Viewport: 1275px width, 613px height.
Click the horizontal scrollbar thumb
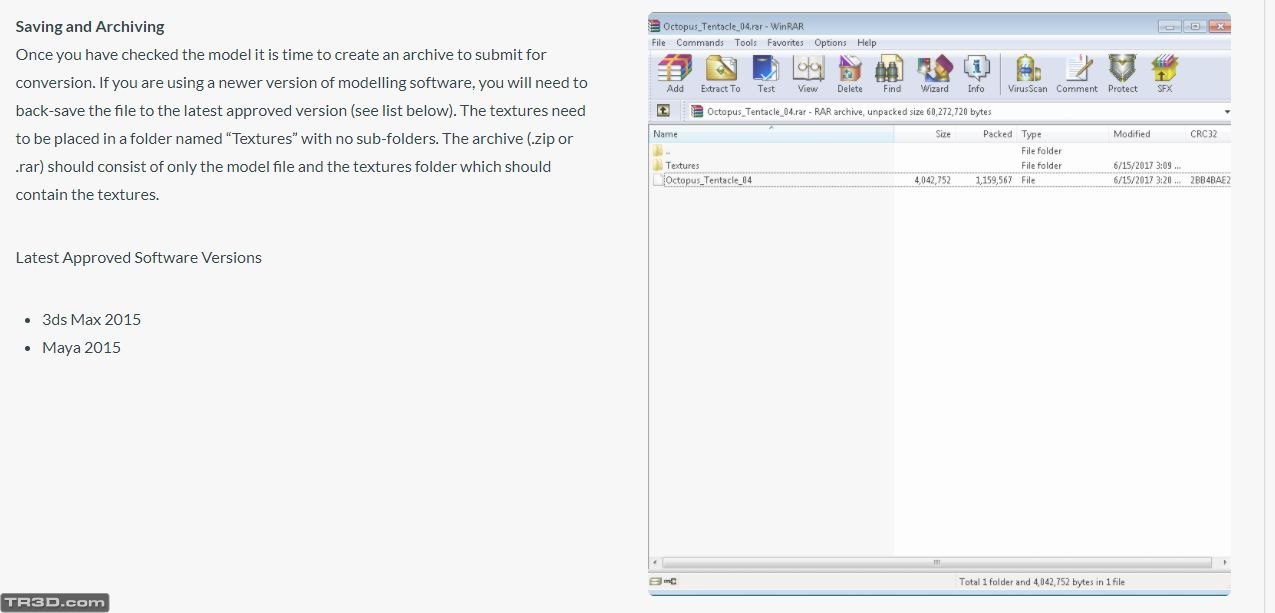tap(937, 562)
